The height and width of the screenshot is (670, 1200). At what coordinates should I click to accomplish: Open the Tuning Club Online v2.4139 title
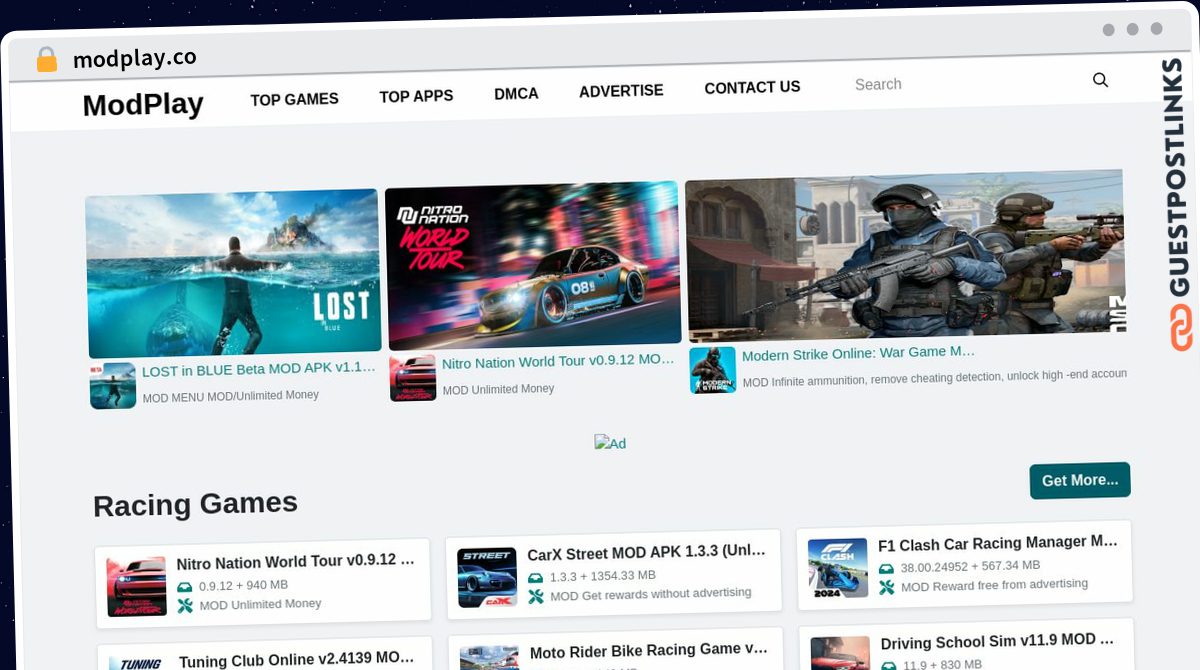coord(297,660)
